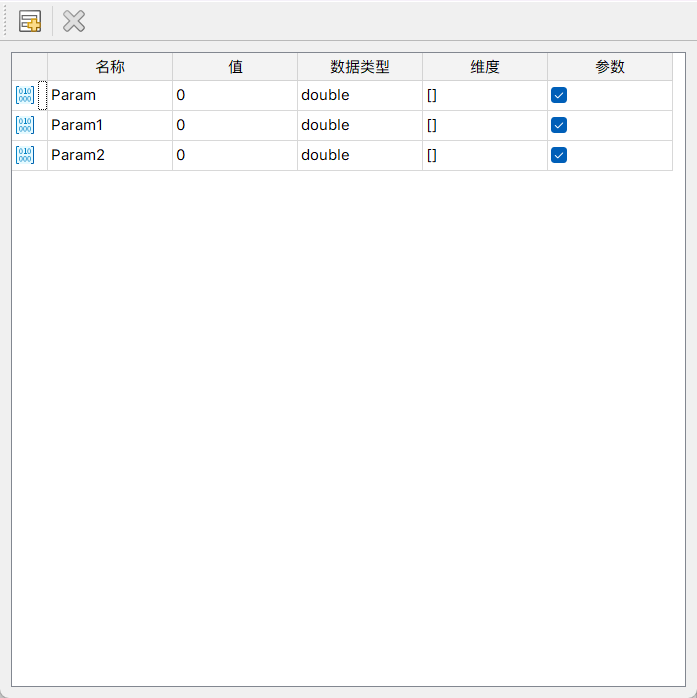Open the double data type cell for Param1
The height and width of the screenshot is (698, 697).
coord(359,125)
